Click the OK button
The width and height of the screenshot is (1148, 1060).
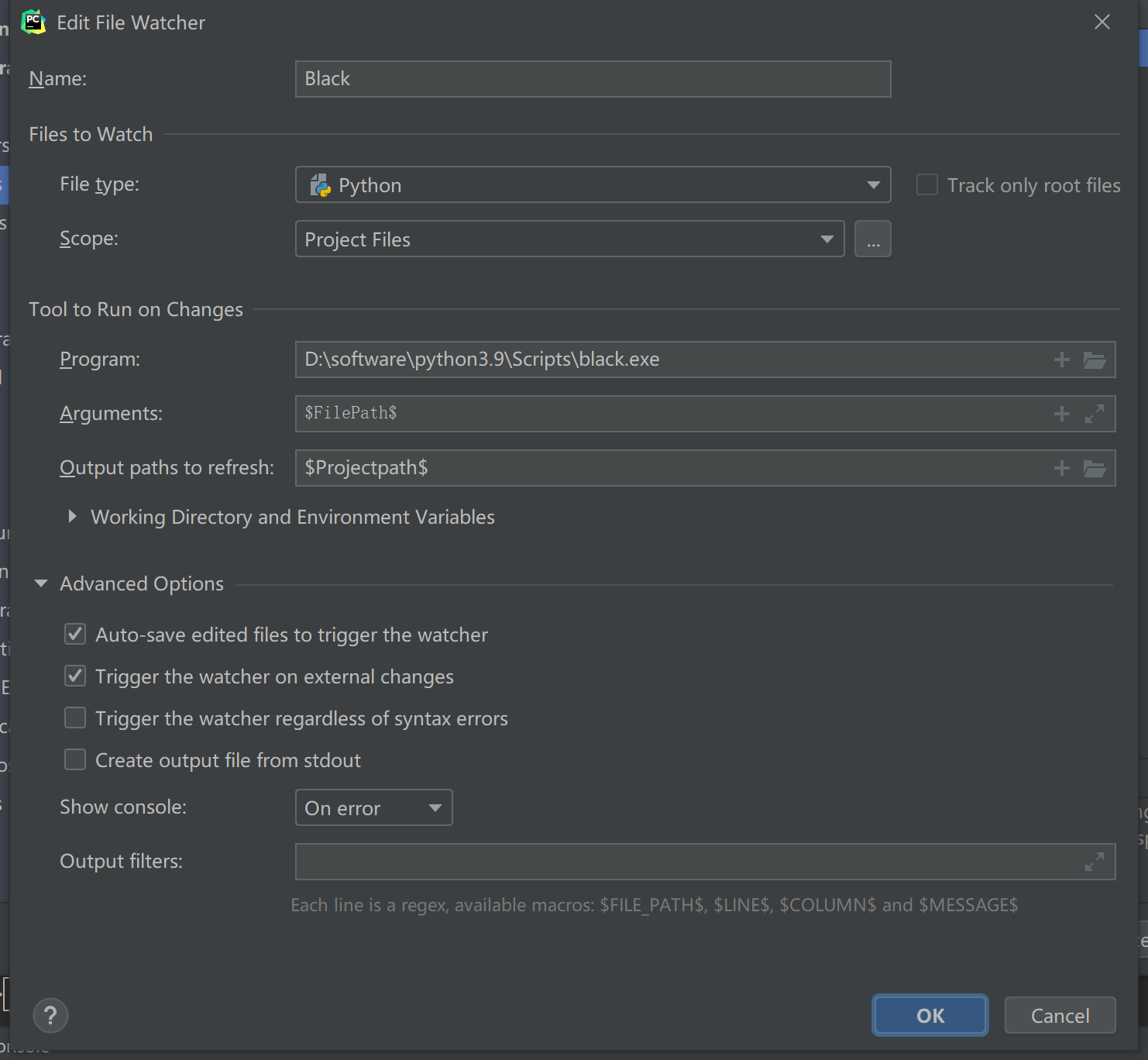[930, 1015]
